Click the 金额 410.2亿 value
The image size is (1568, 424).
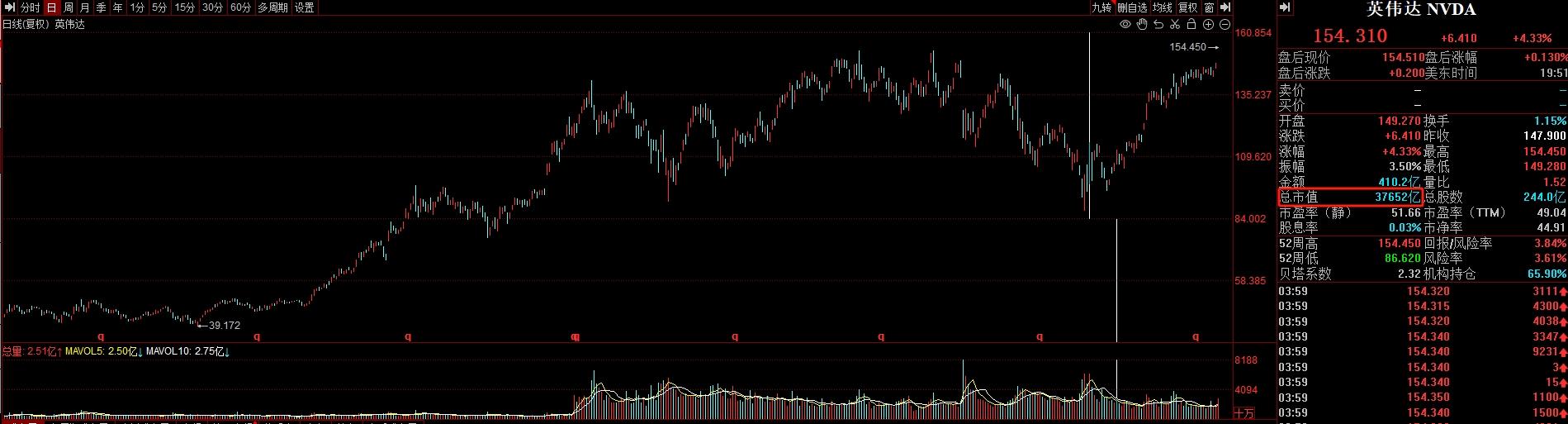1400,182
